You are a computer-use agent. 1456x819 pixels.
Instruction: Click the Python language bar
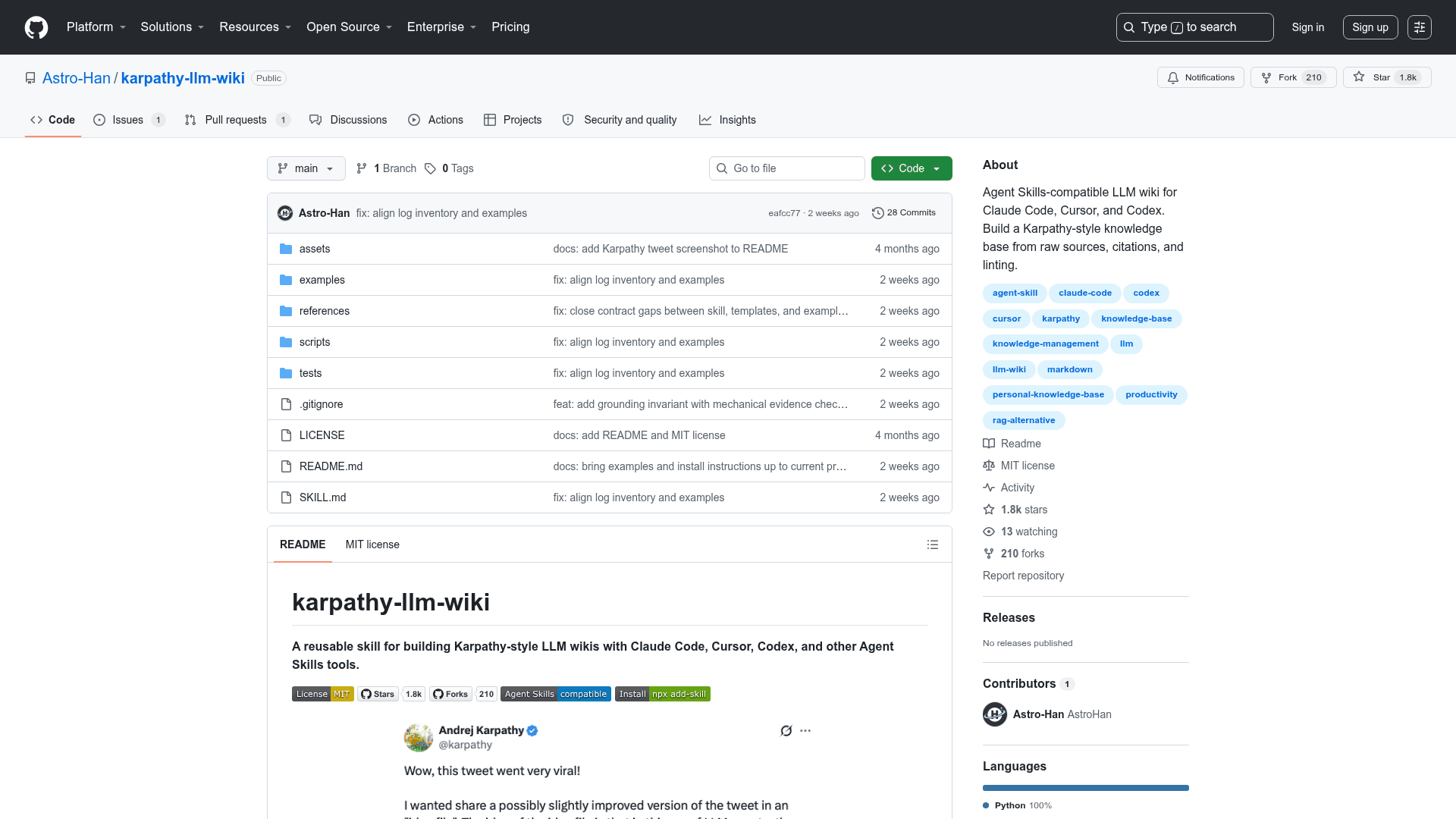point(1086,788)
